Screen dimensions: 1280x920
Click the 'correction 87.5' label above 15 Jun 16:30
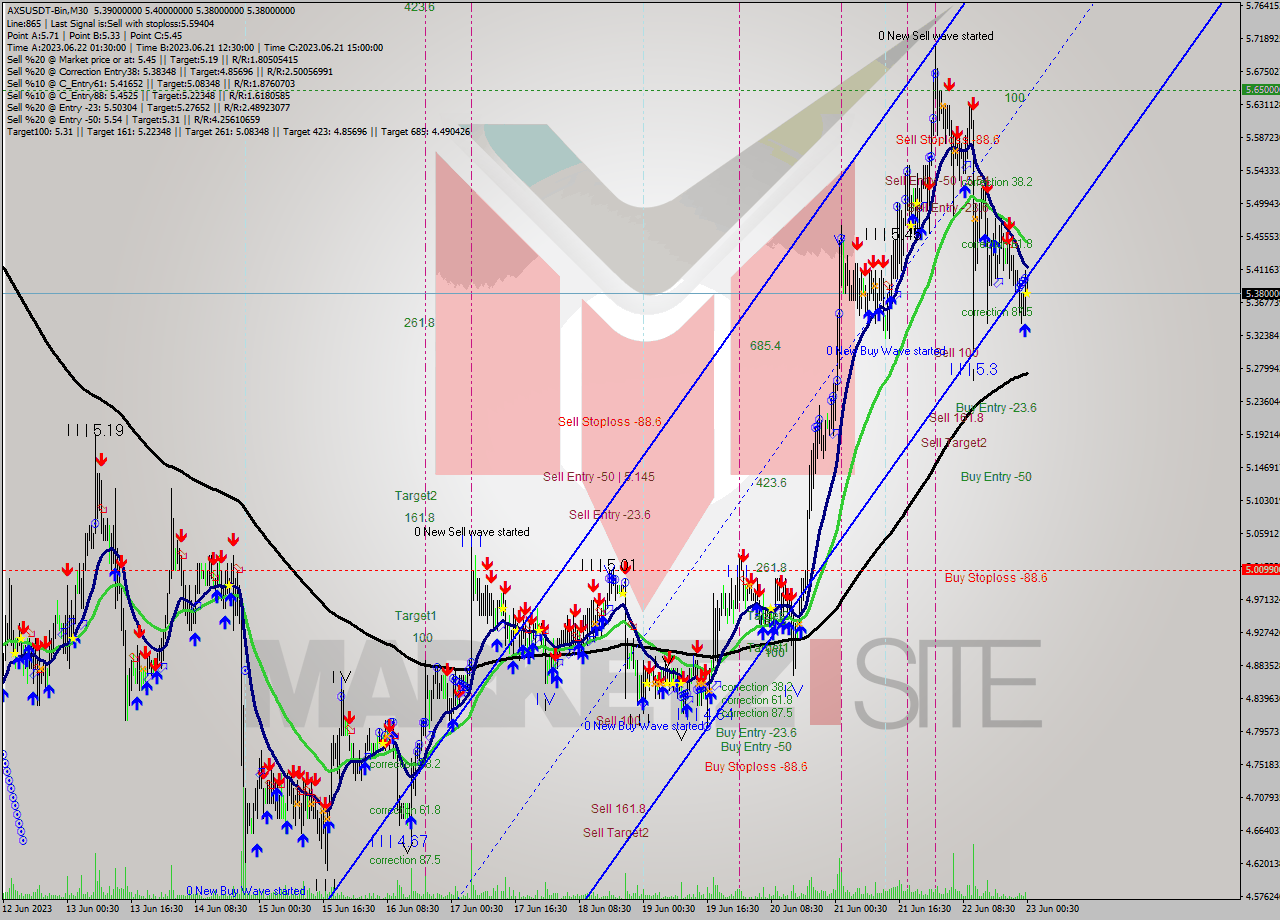[404, 860]
